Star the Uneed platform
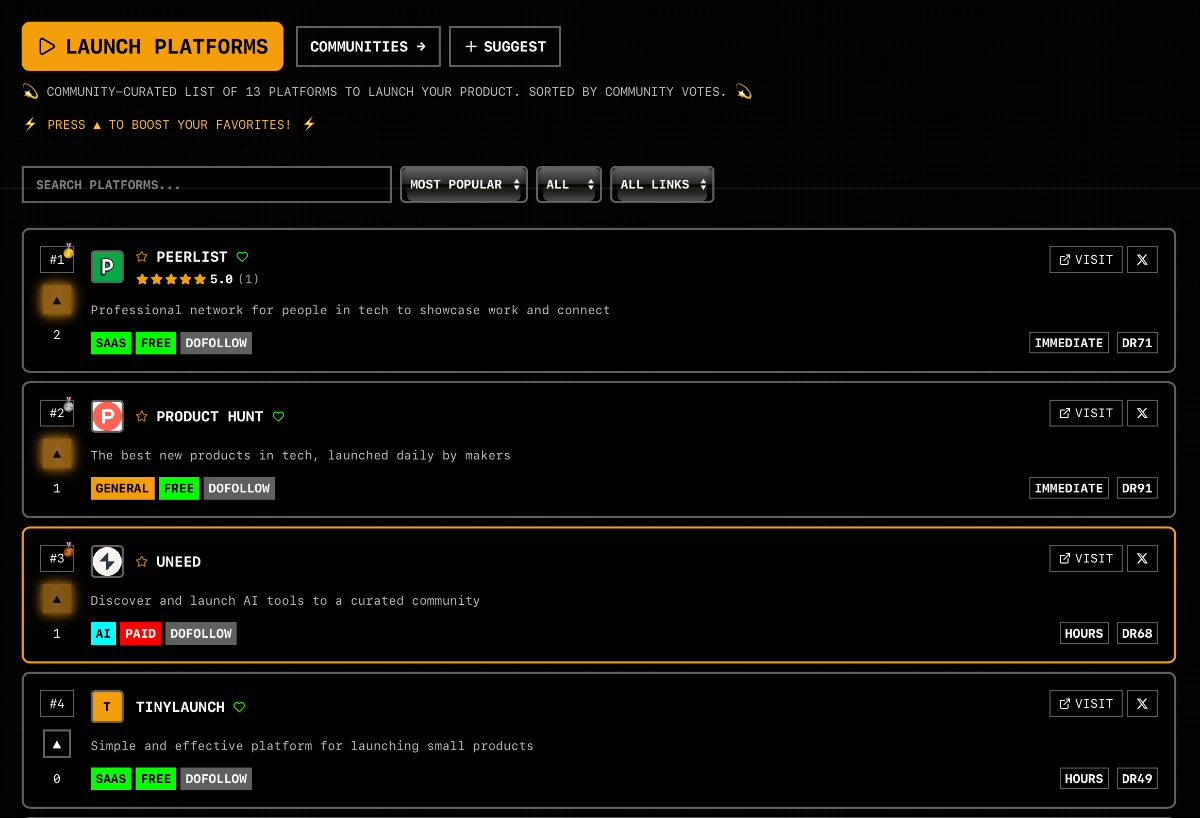Viewport: 1200px width, 818px height. click(142, 561)
